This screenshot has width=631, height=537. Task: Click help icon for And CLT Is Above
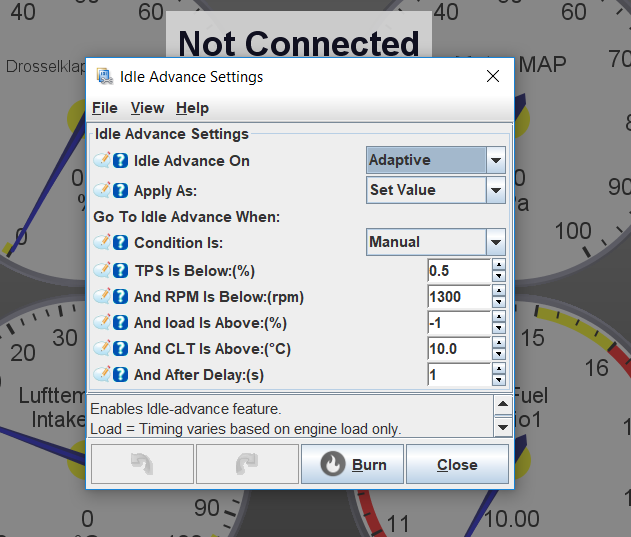click(x=120, y=349)
